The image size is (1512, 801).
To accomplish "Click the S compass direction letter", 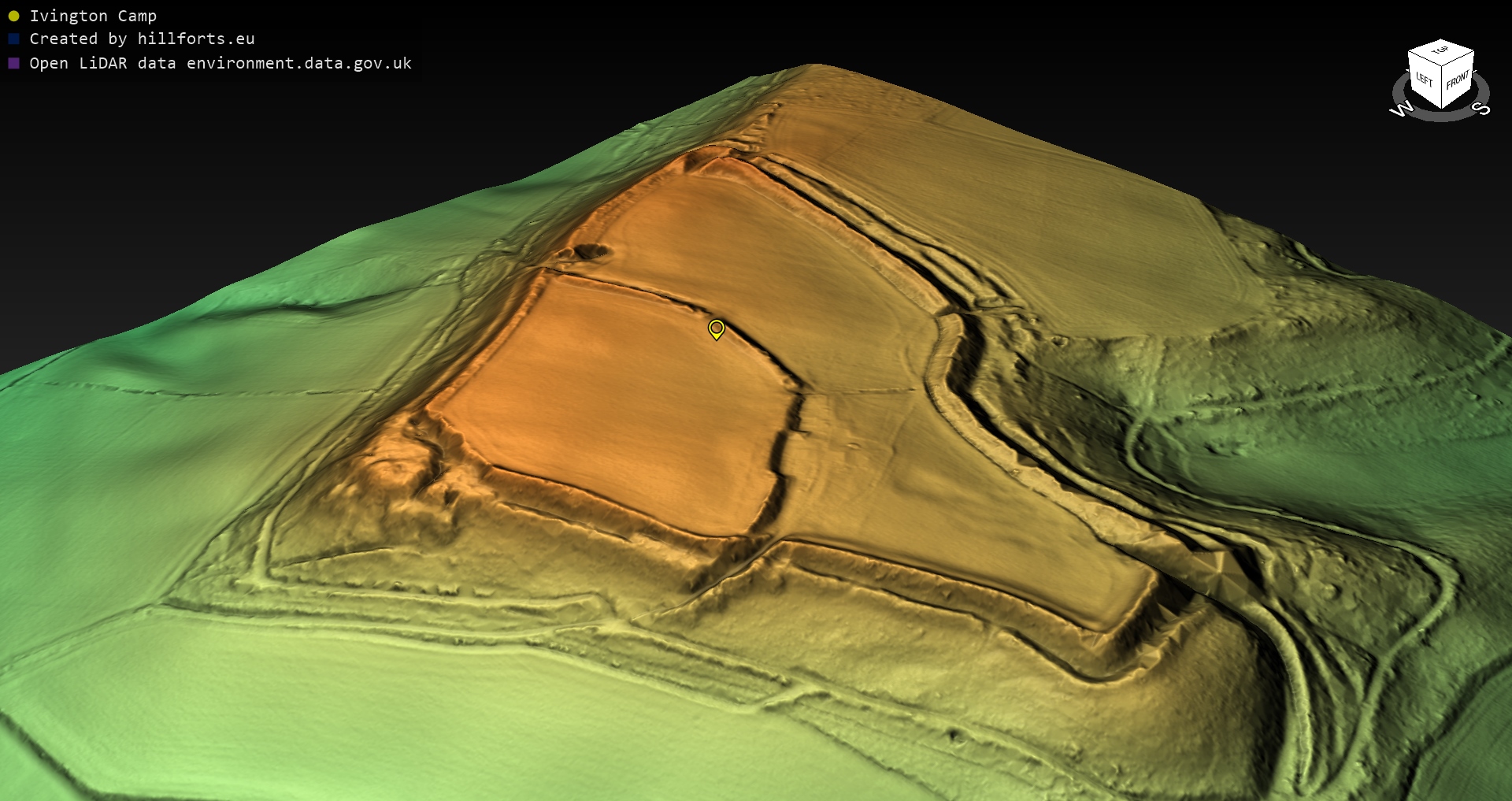I will pos(1481,108).
